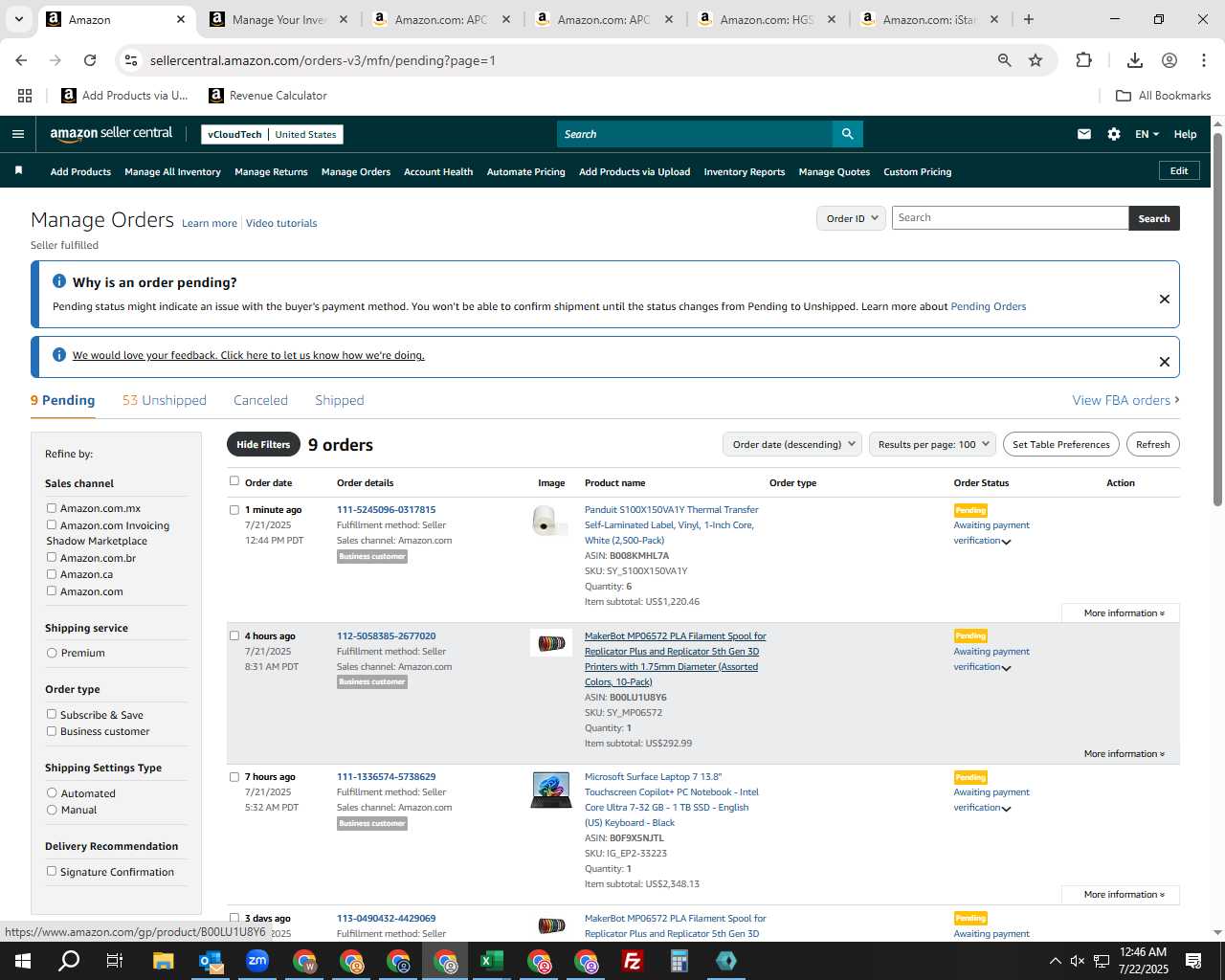Open the Windows notification center icon
Image resolution: width=1225 pixels, height=980 pixels.
[x=1193, y=961]
